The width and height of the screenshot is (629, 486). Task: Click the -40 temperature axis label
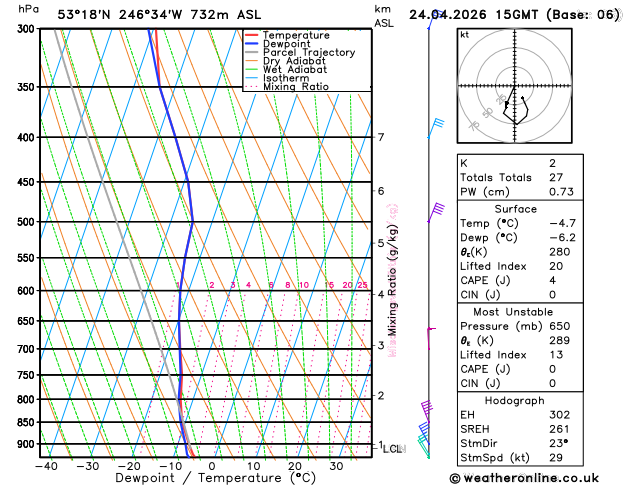(x=47, y=466)
